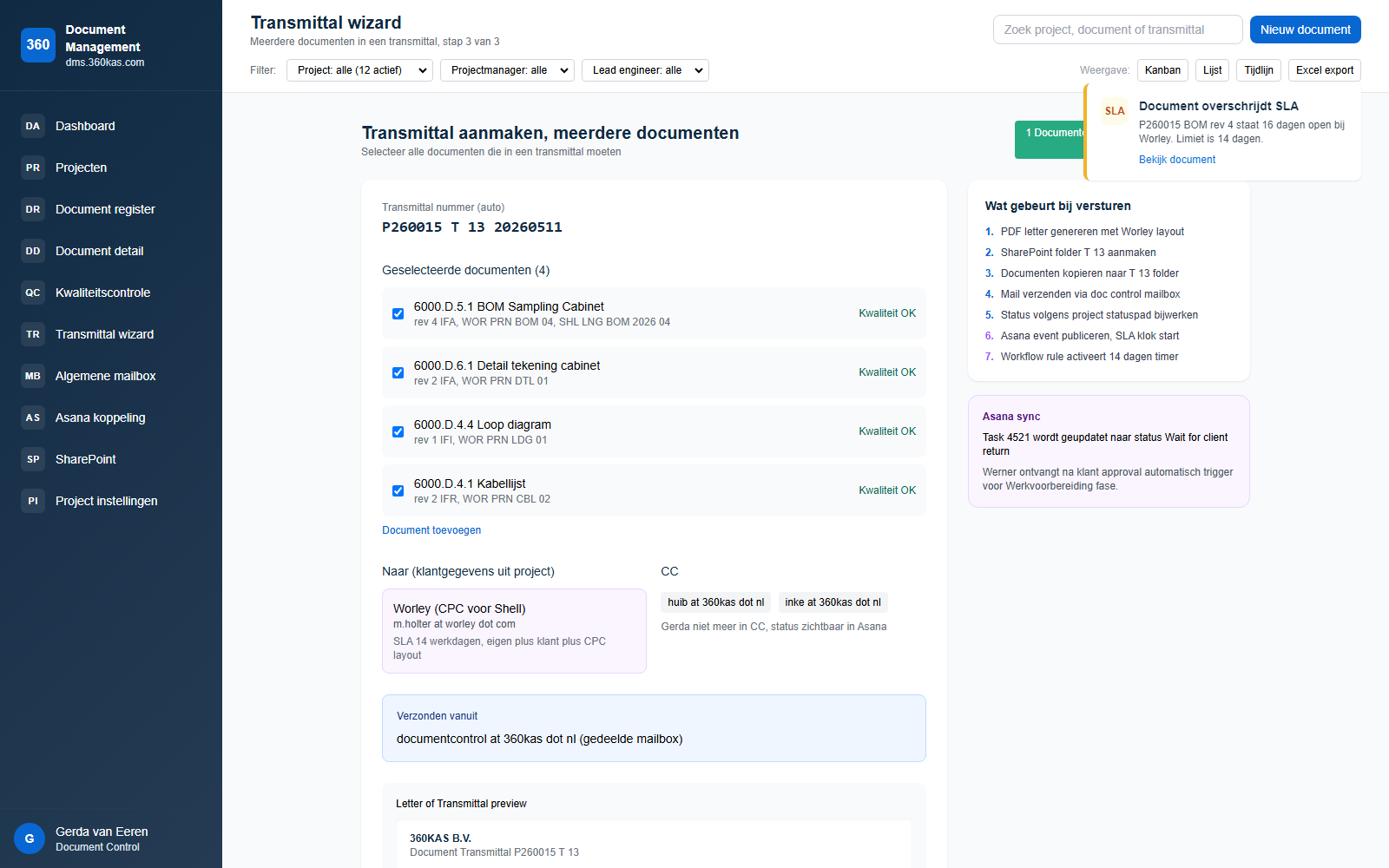Click the 'Document overschrijdt SLA' notification title
This screenshot has width=1389, height=868.
pyautogui.click(x=1219, y=106)
